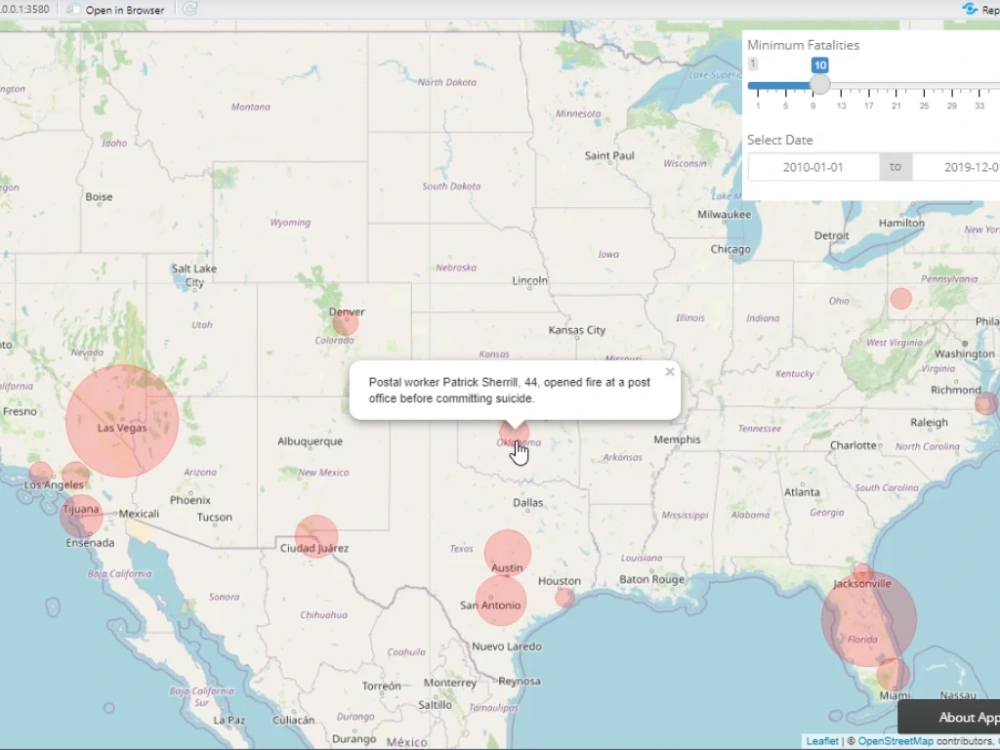Click the San Antonio circle marker
This screenshot has height=750, width=1000.
501,601
